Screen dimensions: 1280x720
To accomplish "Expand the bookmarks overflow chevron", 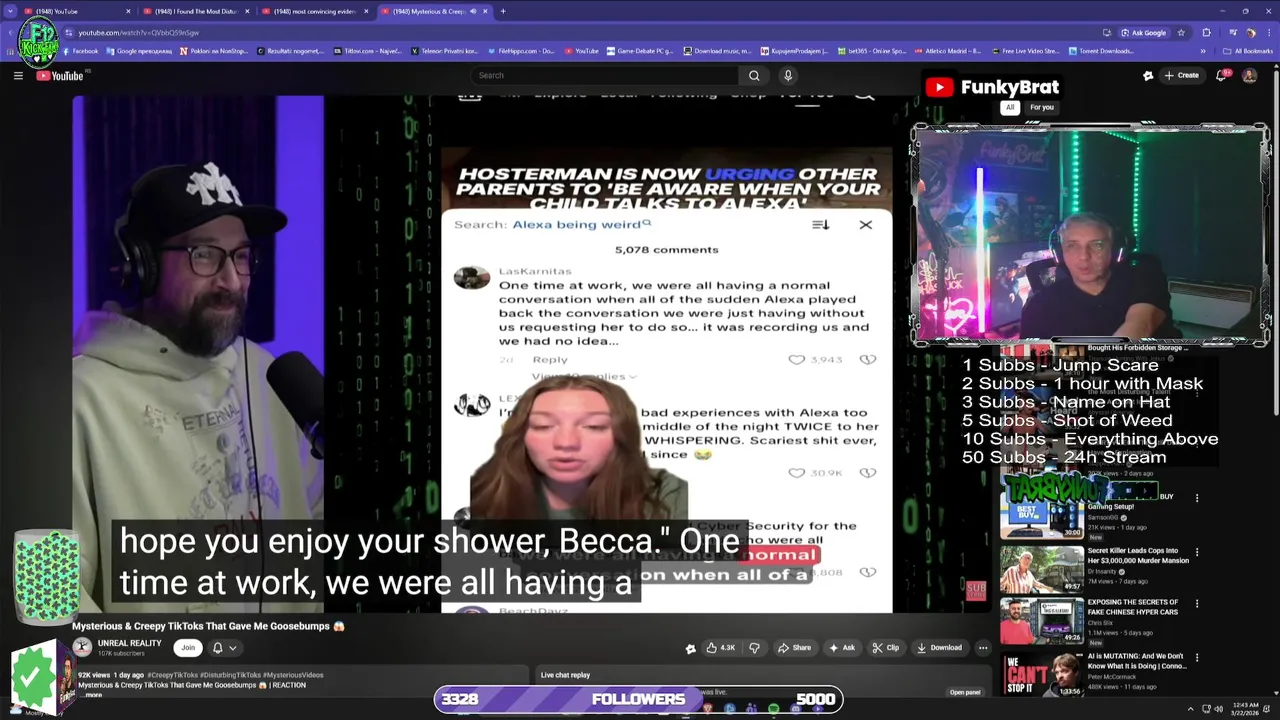I will pyautogui.click(x=1203, y=51).
